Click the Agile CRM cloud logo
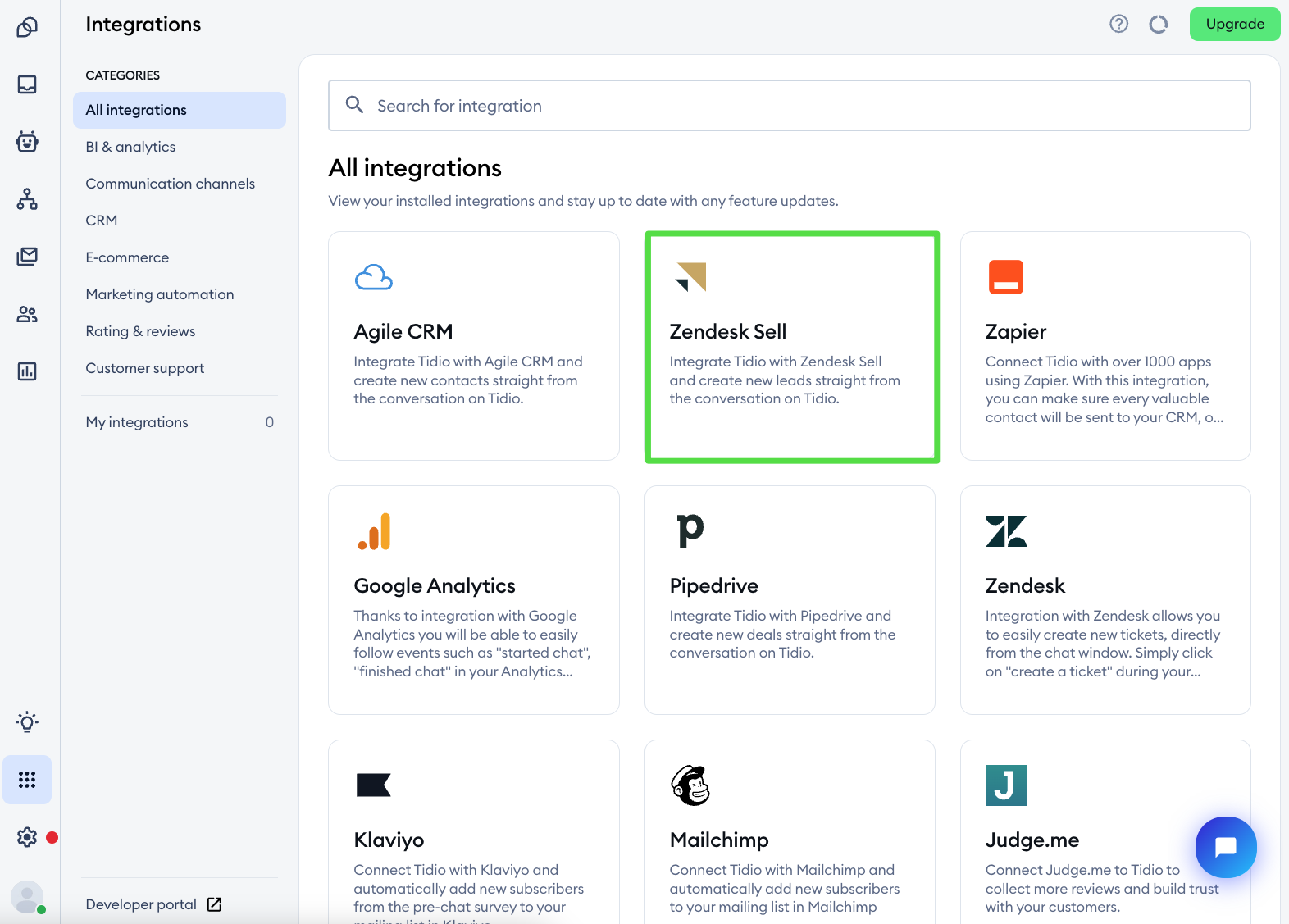1289x924 pixels. pos(374,277)
